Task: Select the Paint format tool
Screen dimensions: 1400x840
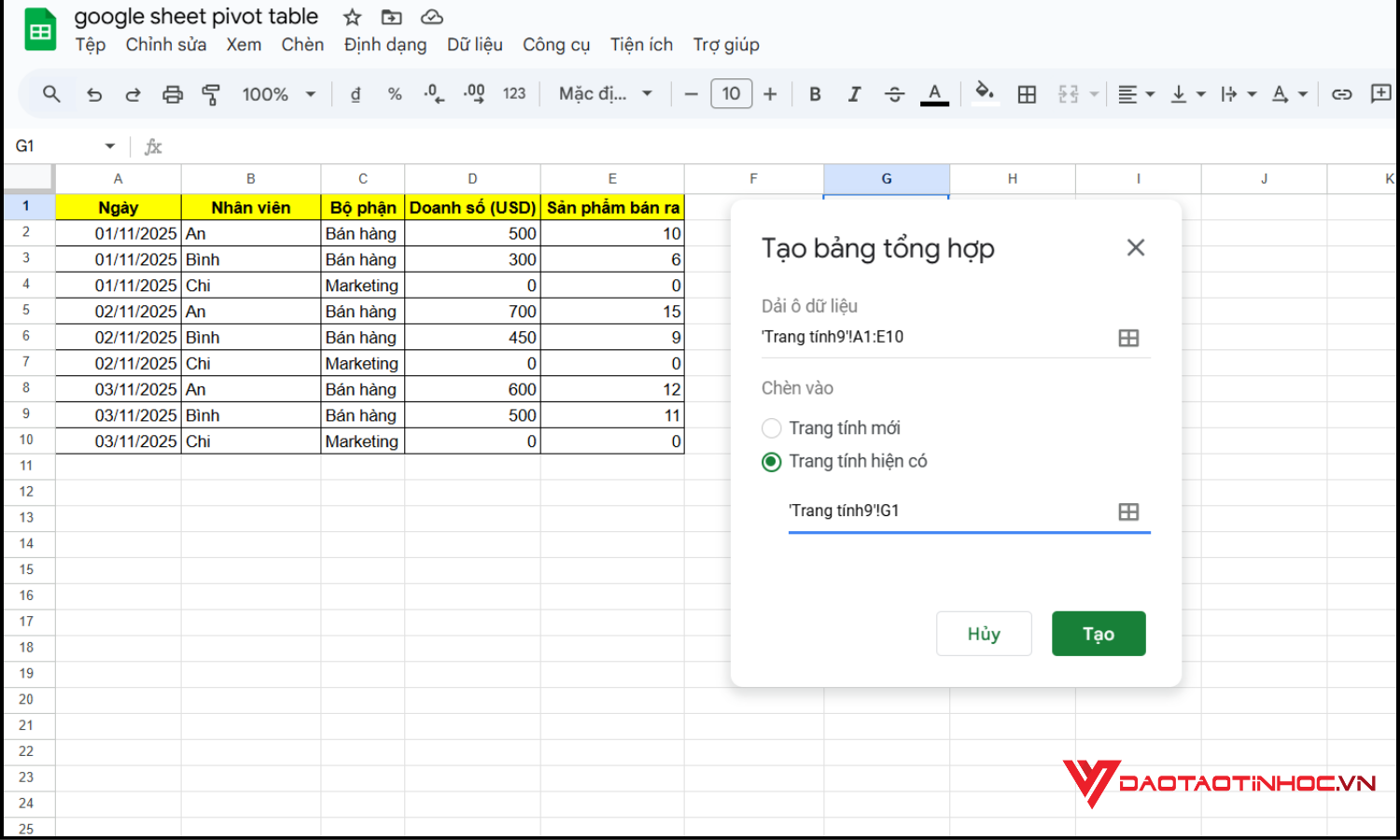Action: (x=212, y=93)
